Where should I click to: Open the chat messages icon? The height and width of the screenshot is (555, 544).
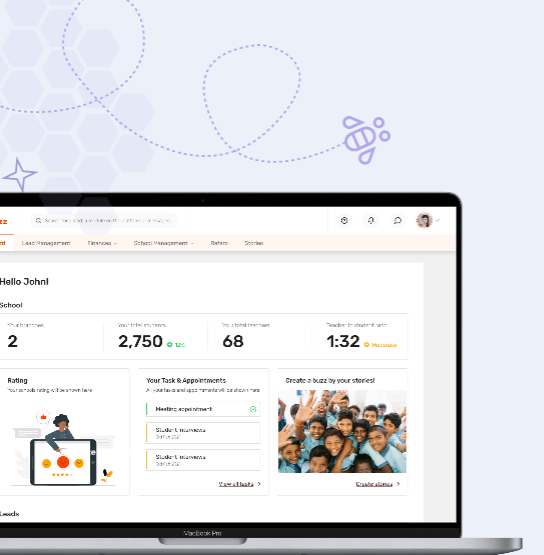pyautogui.click(x=397, y=221)
